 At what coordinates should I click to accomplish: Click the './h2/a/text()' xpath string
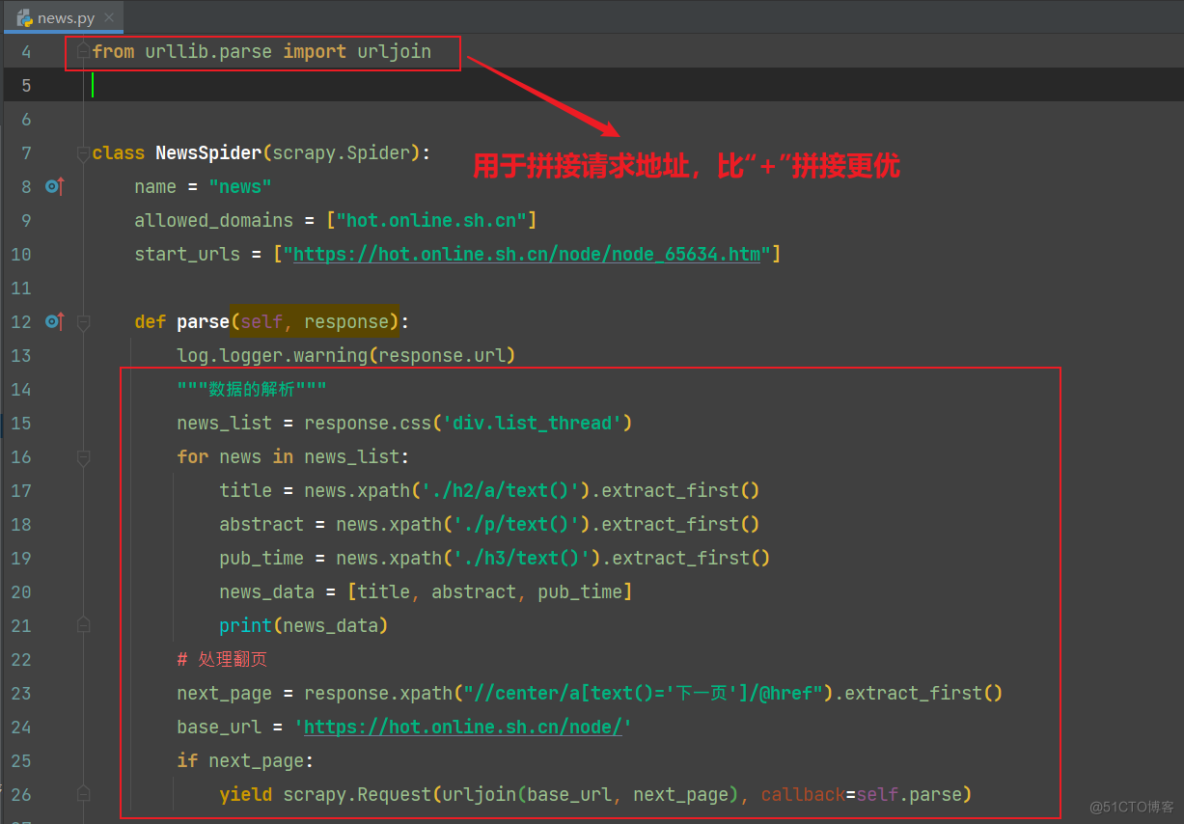click(x=501, y=490)
